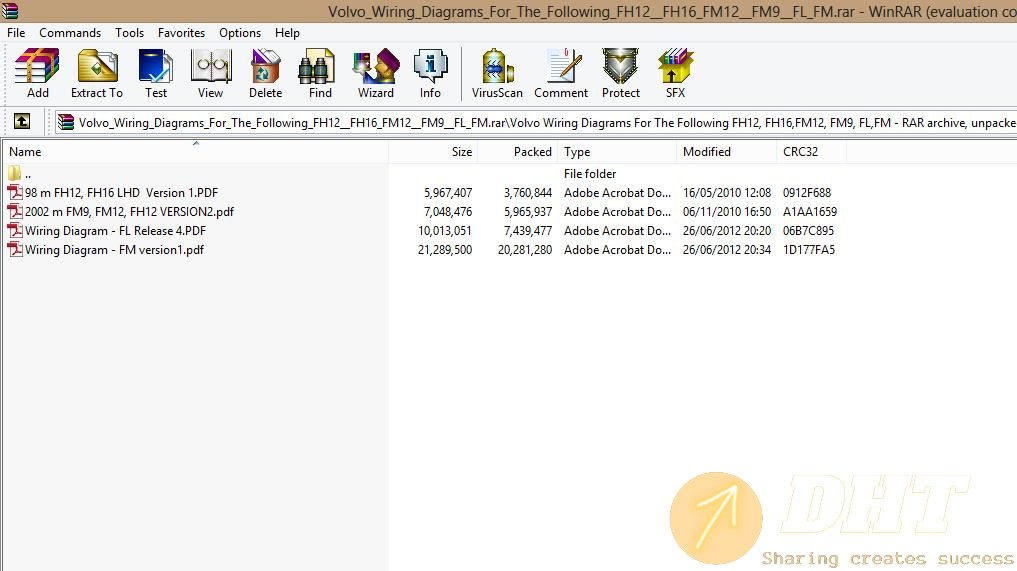Click CRC32 value 06B7C895
1017x571 pixels.
809,230
